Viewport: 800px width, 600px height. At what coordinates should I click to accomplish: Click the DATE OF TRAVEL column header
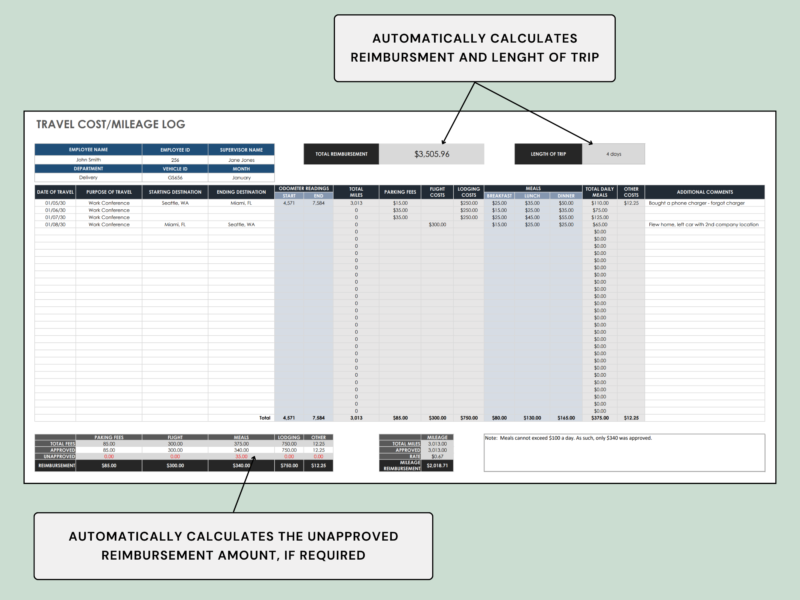55,192
